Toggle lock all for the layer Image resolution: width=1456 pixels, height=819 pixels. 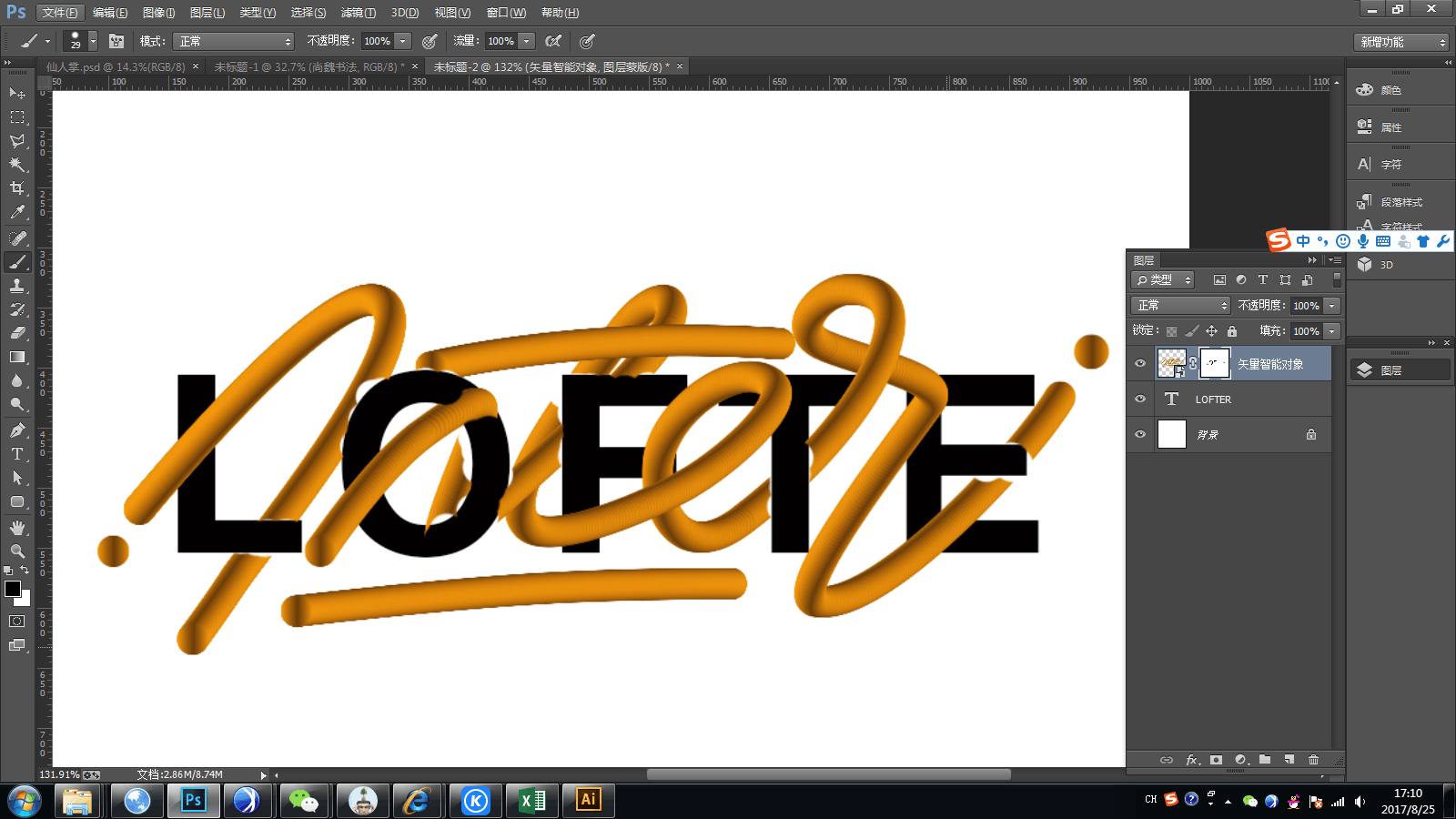coord(1232,331)
